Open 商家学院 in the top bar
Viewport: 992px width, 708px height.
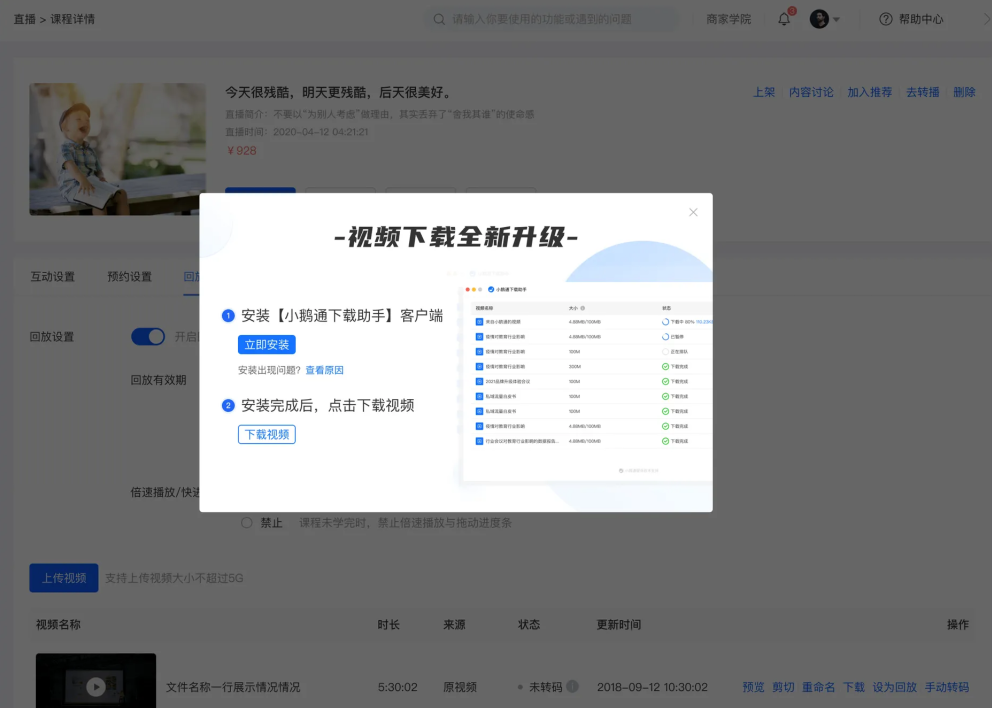(728, 19)
